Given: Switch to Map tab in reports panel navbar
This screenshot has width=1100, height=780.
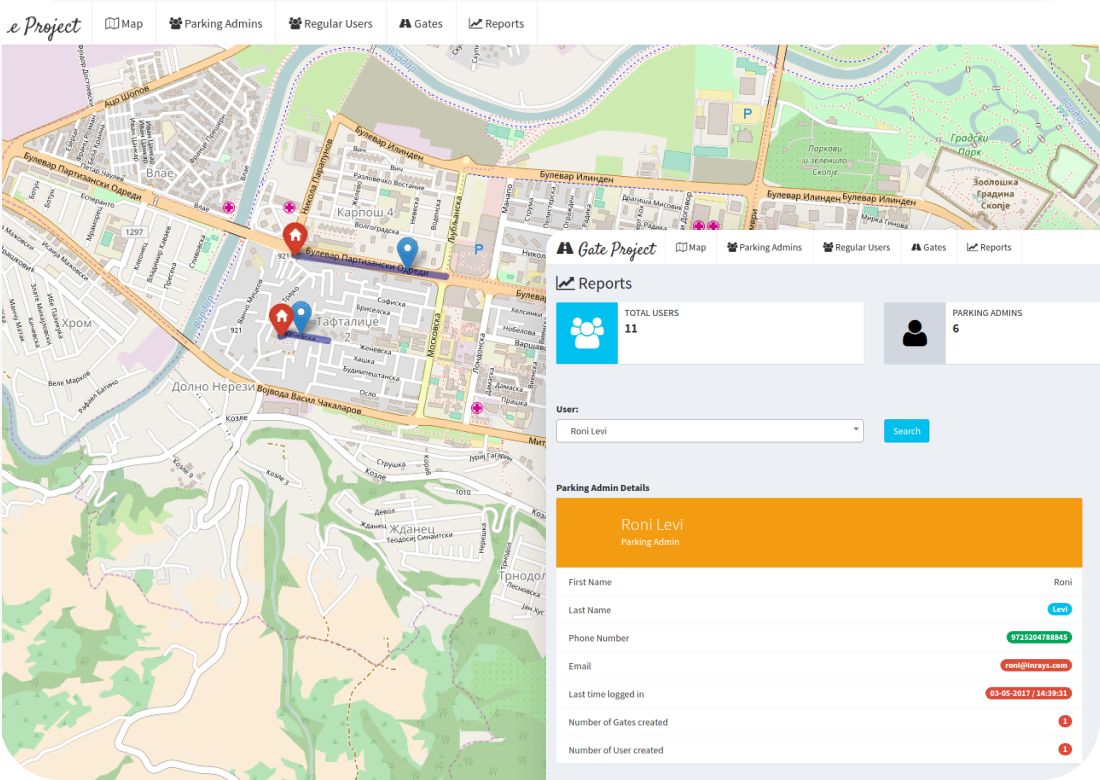Looking at the screenshot, I should (x=691, y=247).
